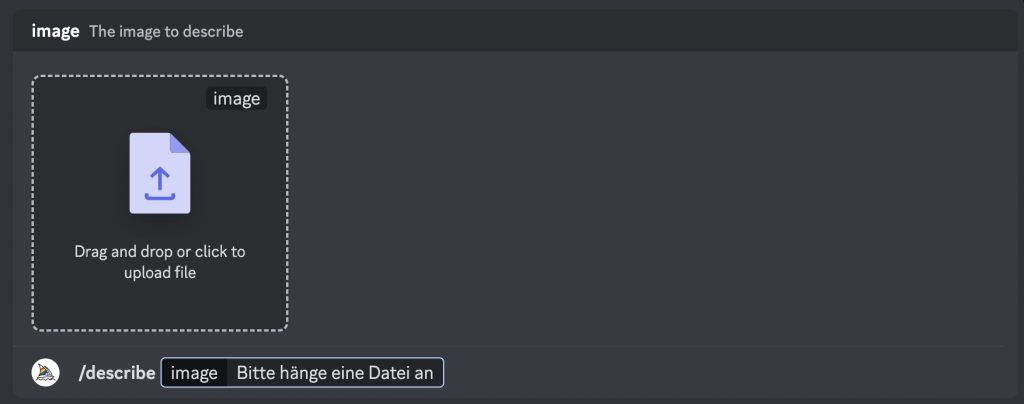The width and height of the screenshot is (1024, 404).
Task: Click the file upload document icon
Action: [160, 173]
